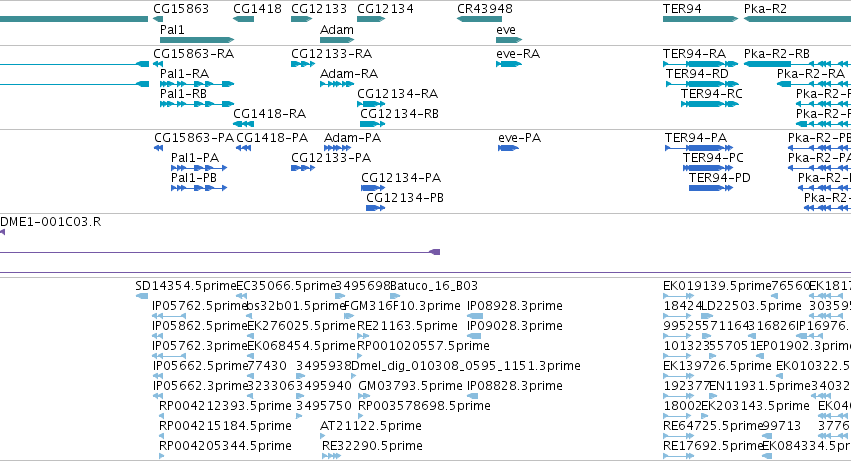Viewport: 851px width, 461px height.
Task: Click the AT21122.5prime EST label
Action: 371,426
